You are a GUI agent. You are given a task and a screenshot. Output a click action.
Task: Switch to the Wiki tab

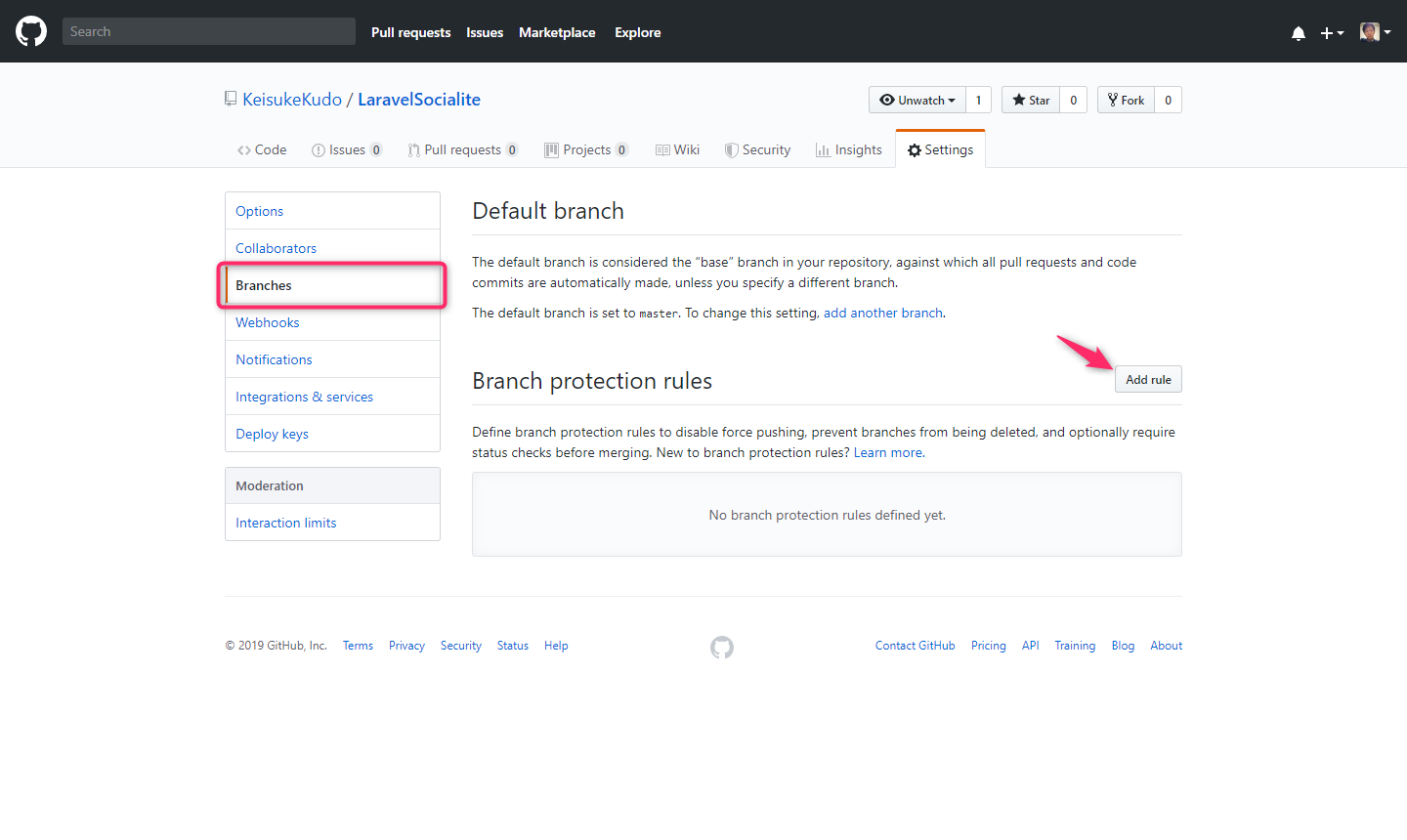tap(677, 149)
